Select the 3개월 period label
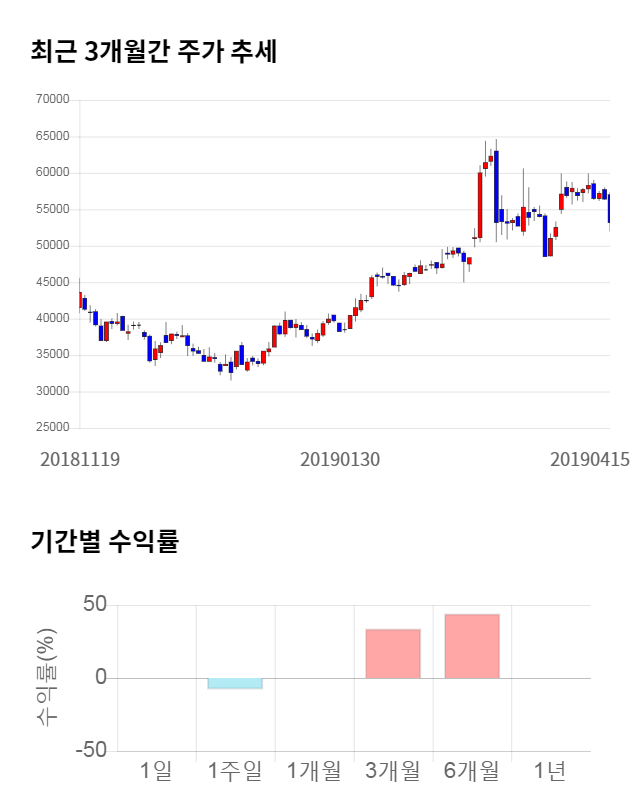 [x=393, y=771]
